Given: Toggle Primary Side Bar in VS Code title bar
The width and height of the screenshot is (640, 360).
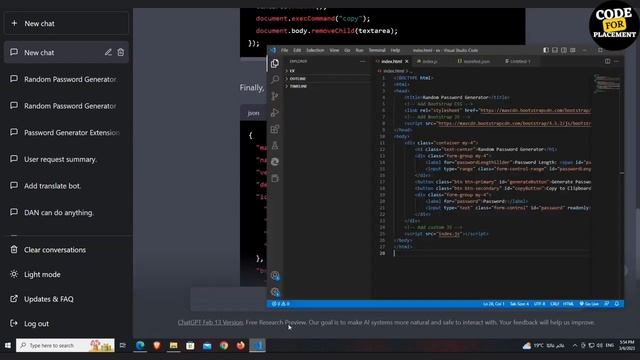Looking at the screenshot, I should 546,50.
